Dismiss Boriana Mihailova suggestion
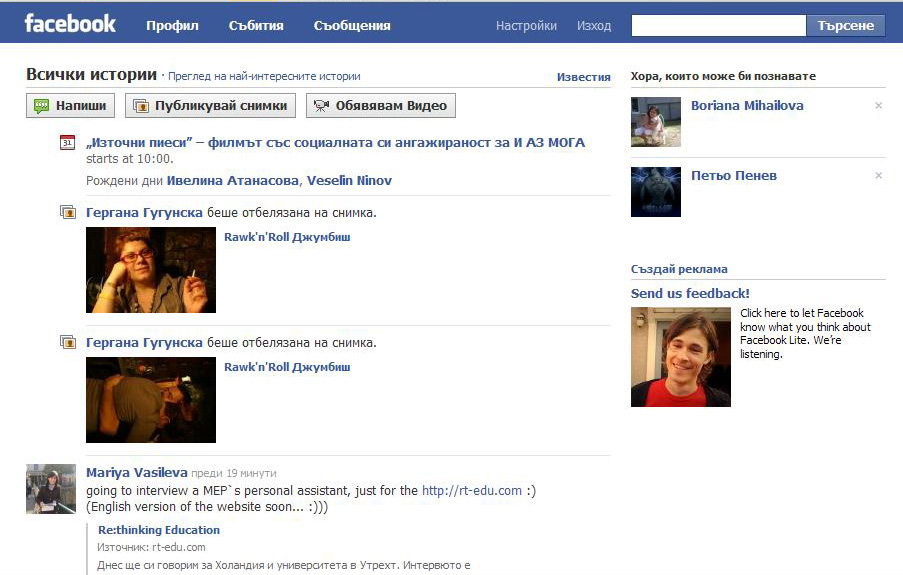This screenshot has height=575, width=903. [878, 105]
